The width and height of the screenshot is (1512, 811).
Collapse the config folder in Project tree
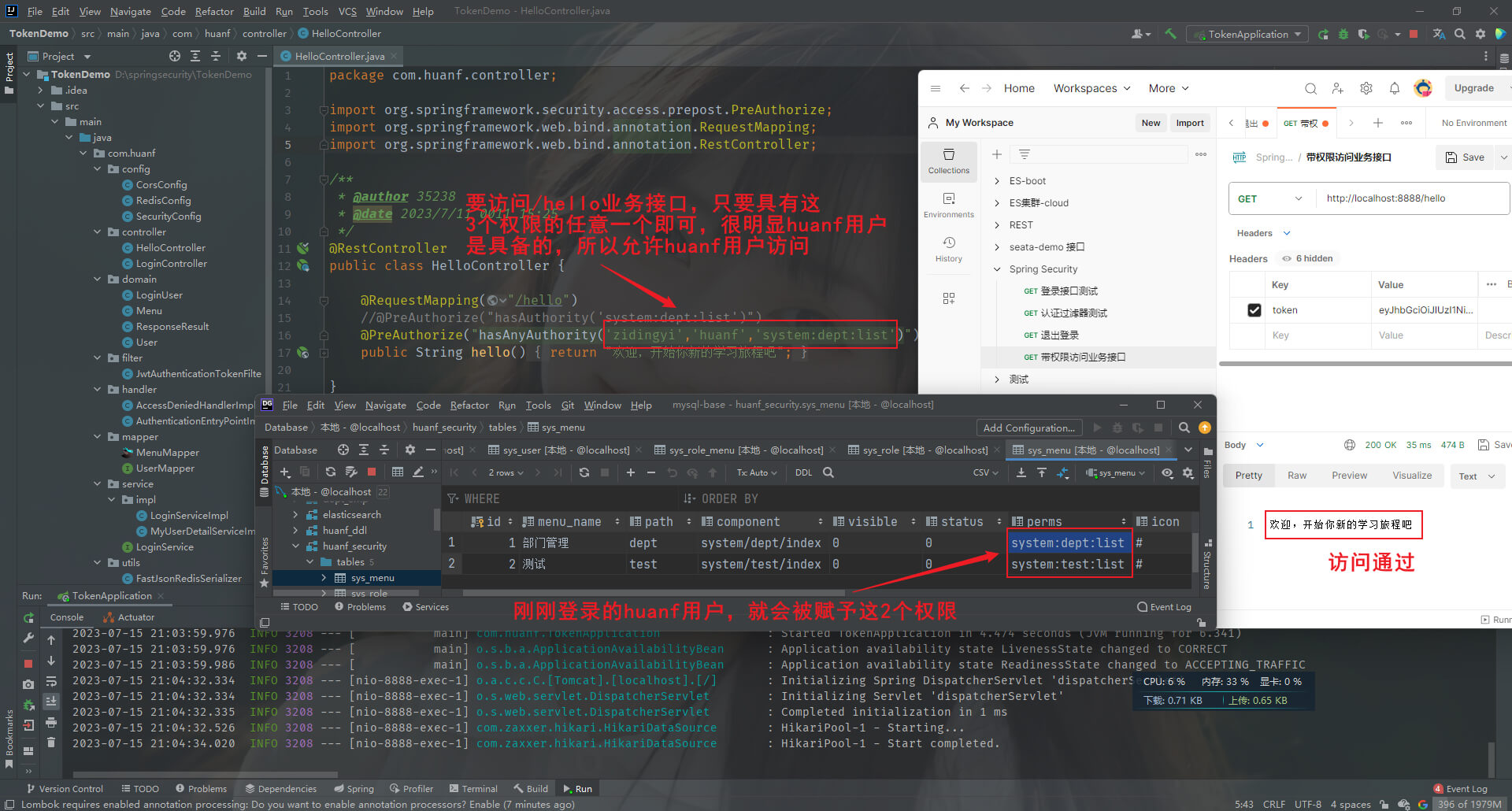point(97,169)
